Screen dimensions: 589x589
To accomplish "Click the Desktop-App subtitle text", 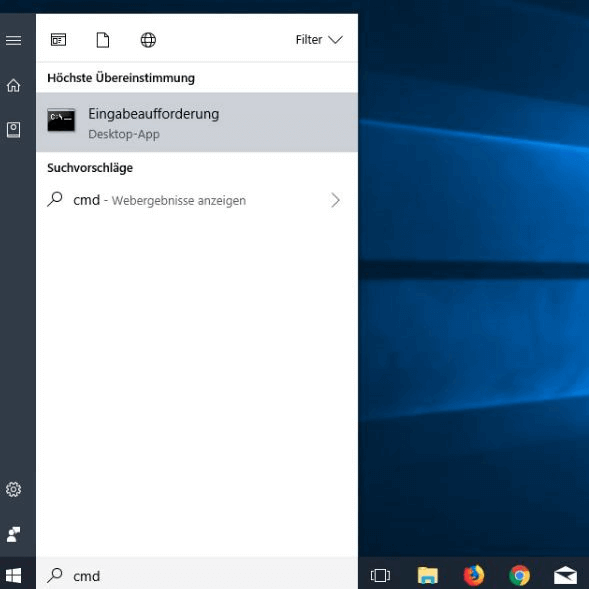I will coord(124,134).
